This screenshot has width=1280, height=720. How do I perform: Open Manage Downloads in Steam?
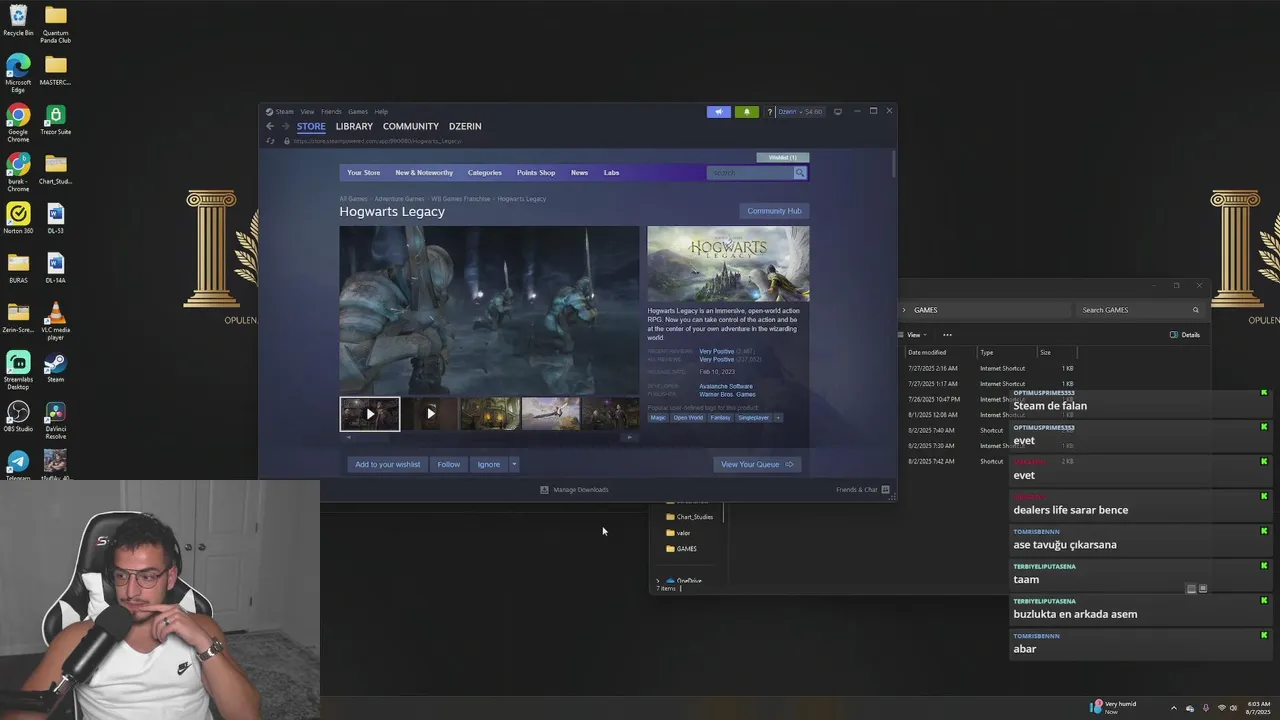[x=574, y=490]
